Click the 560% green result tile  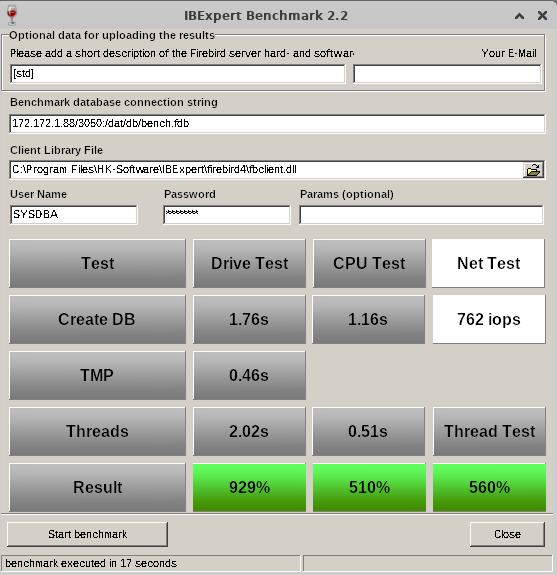pyautogui.click(x=489, y=487)
